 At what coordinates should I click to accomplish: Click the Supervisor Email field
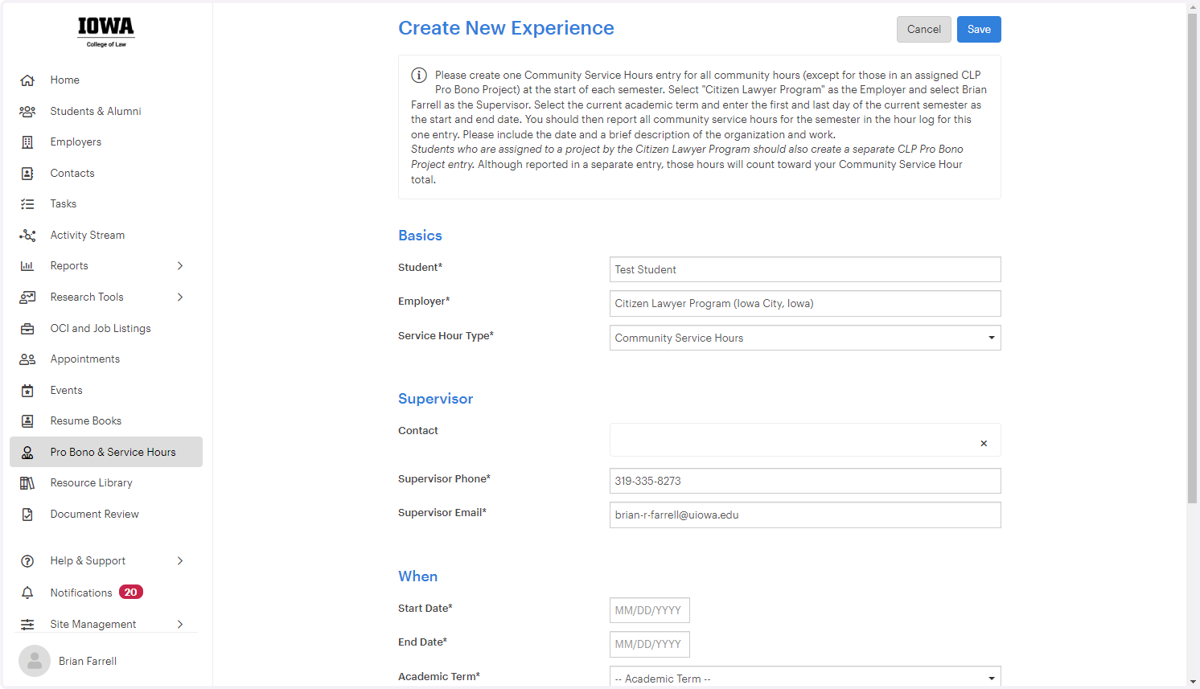805,515
